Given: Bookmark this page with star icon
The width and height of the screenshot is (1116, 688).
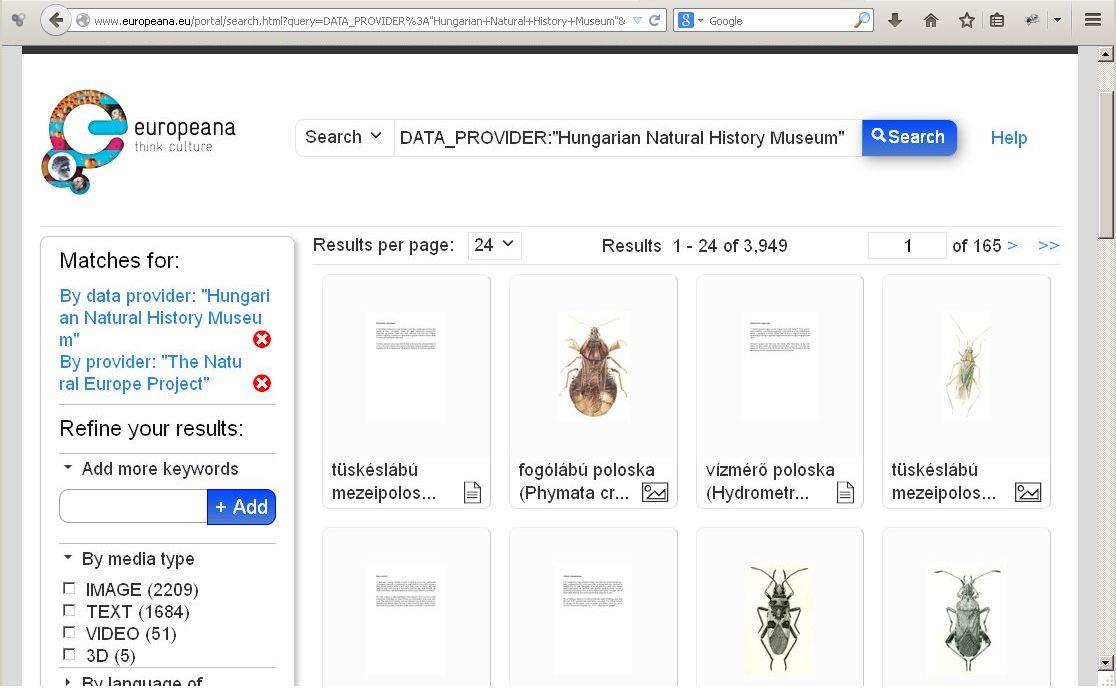Looking at the screenshot, I should pyautogui.click(x=966, y=21).
